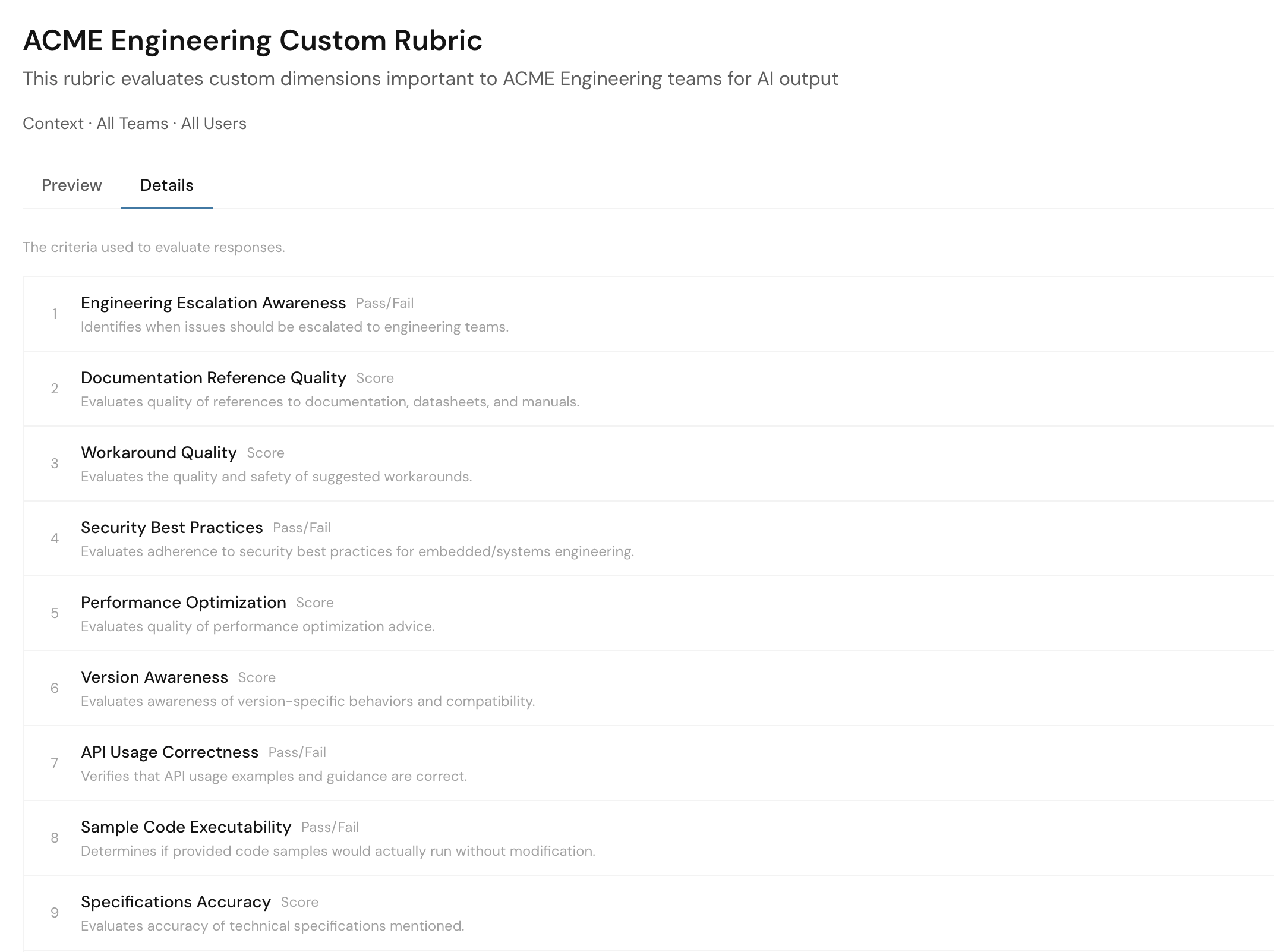Viewport: 1274px width, 952px height.
Task: Select the Version Awareness criterion
Action: click(x=154, y=677)
